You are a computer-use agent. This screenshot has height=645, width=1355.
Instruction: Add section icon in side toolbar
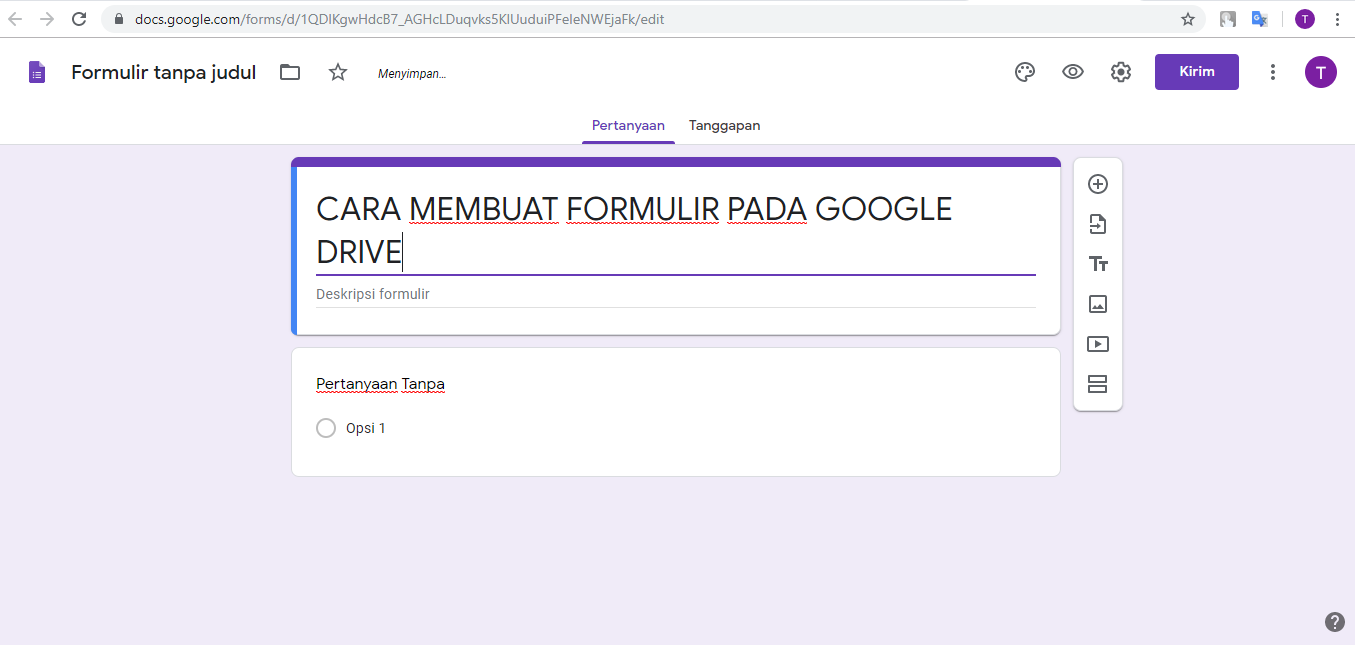click(1098, 384)
